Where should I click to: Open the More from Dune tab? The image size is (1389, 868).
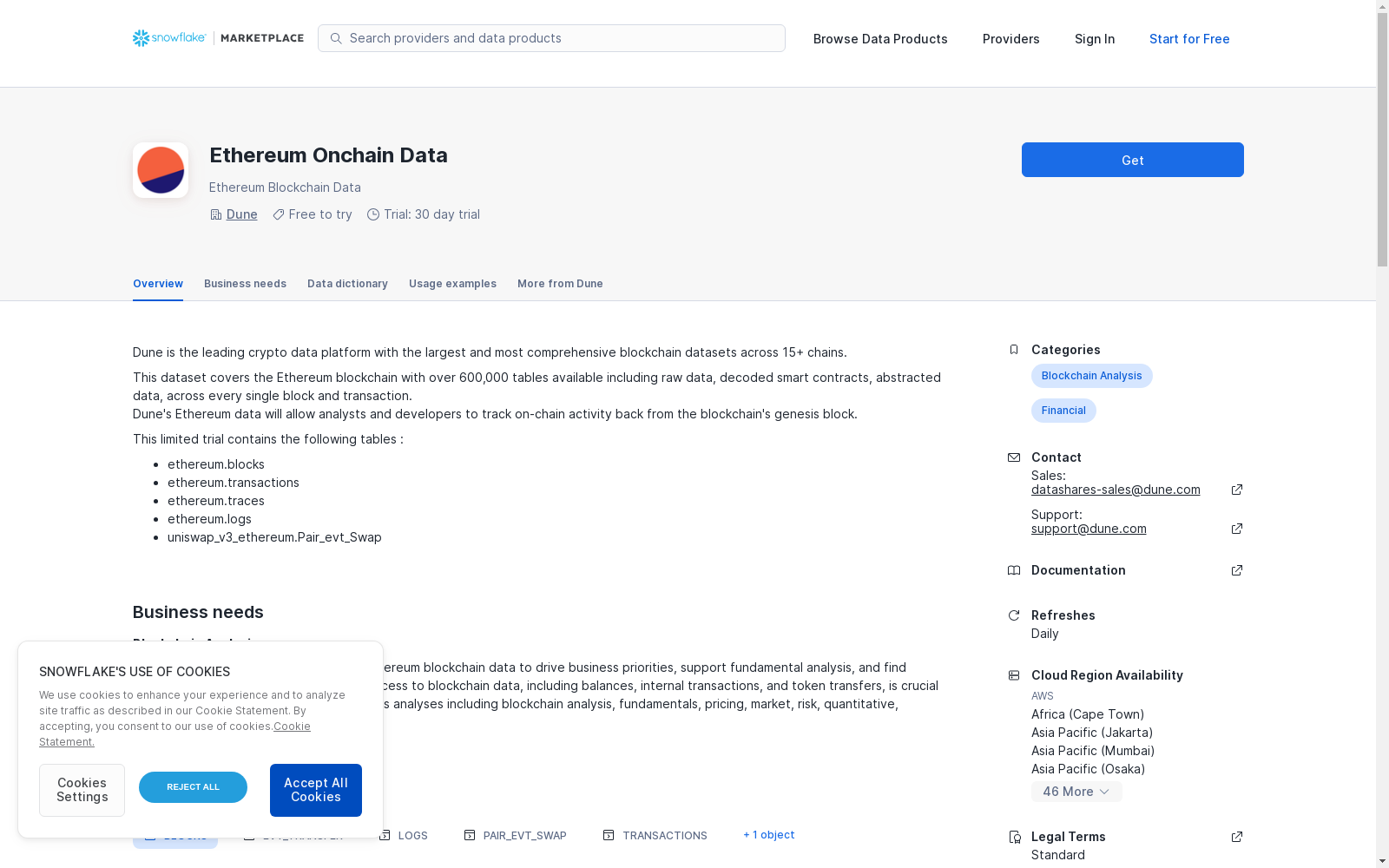click(x=560, y=284)
